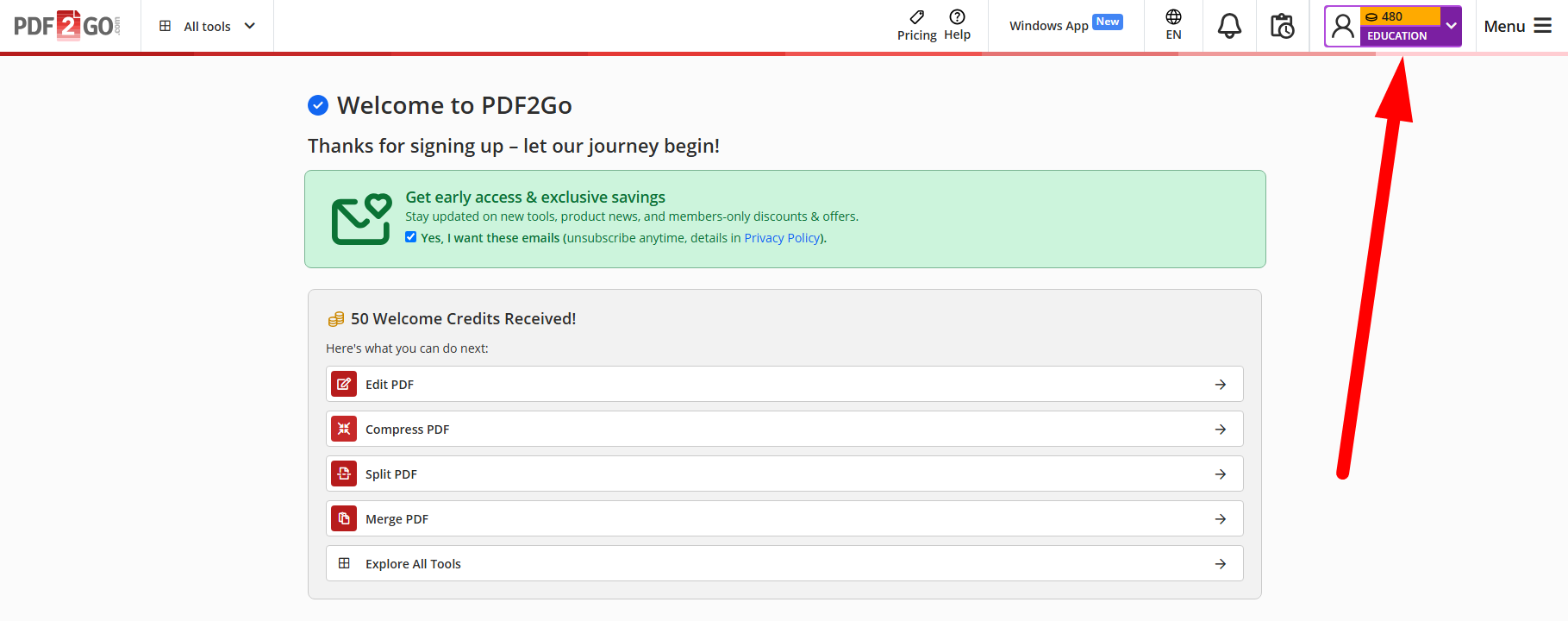Click the PDF2Go logo

pos(67,26)
